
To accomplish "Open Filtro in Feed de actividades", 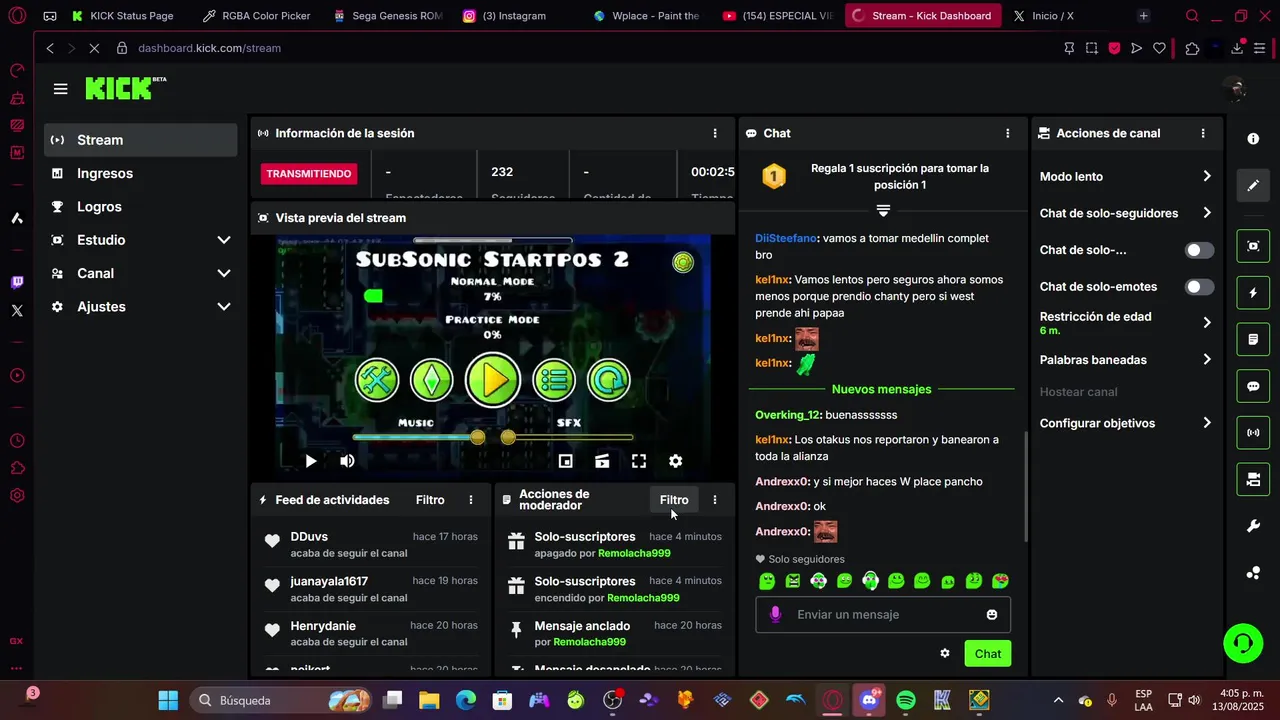I will (430, 500).
